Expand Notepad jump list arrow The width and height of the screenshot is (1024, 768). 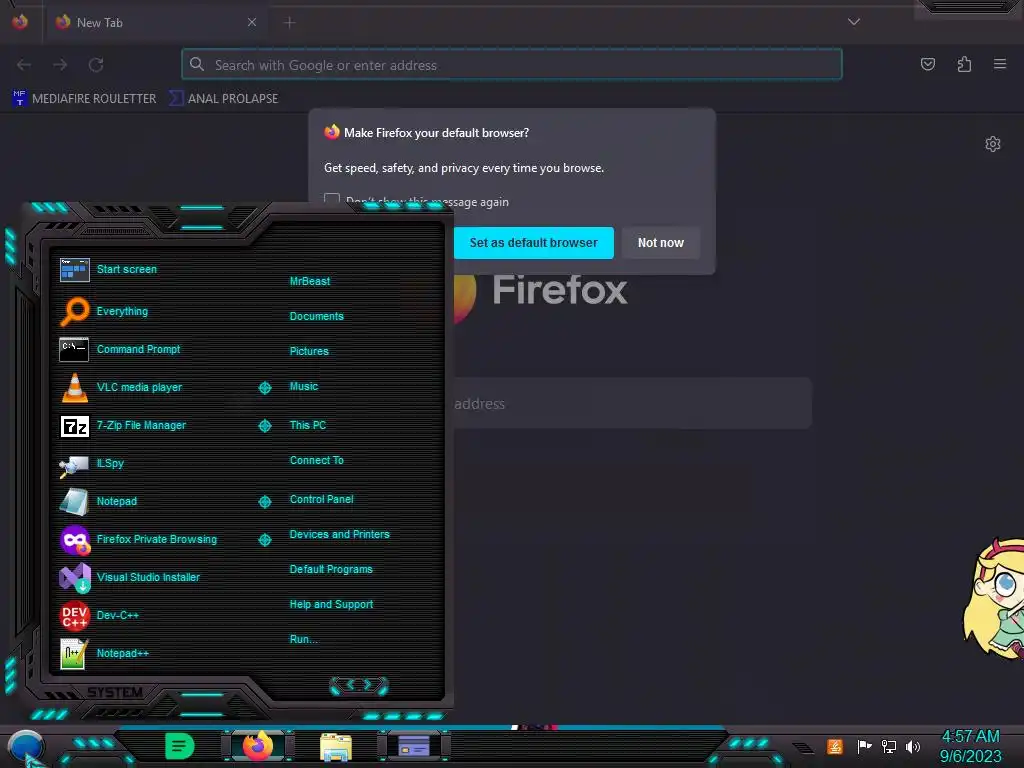coord(264,502)
